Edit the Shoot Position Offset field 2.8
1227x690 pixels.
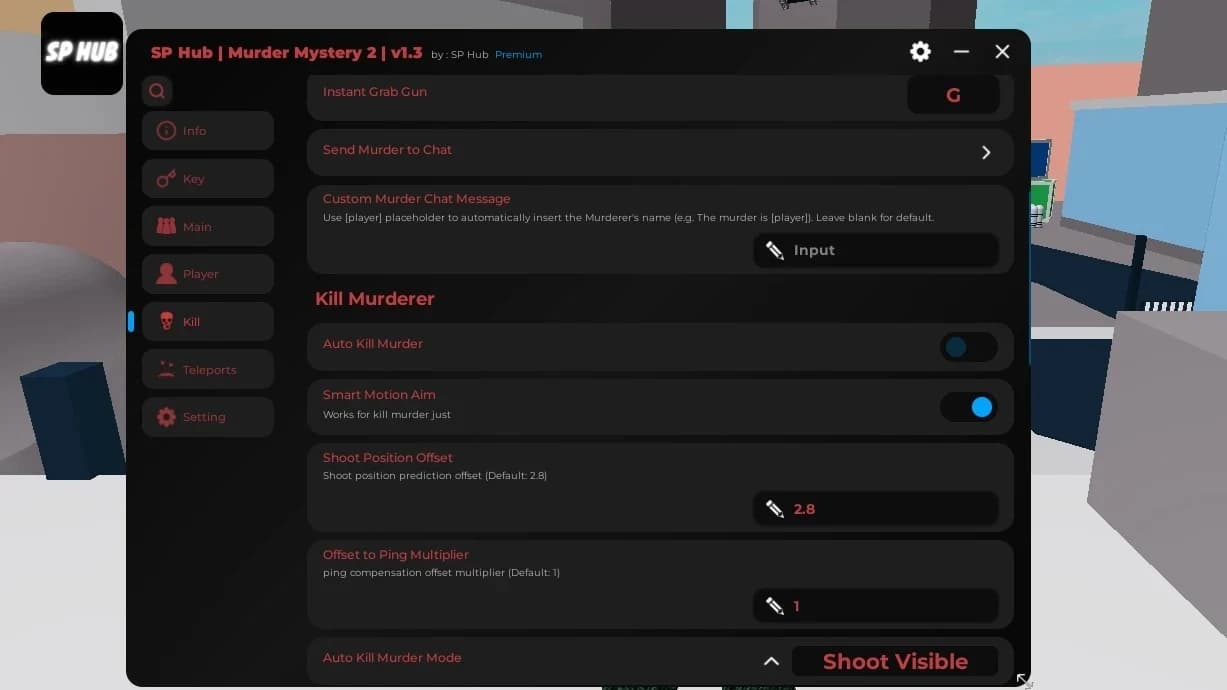click(x=876, y=509)
